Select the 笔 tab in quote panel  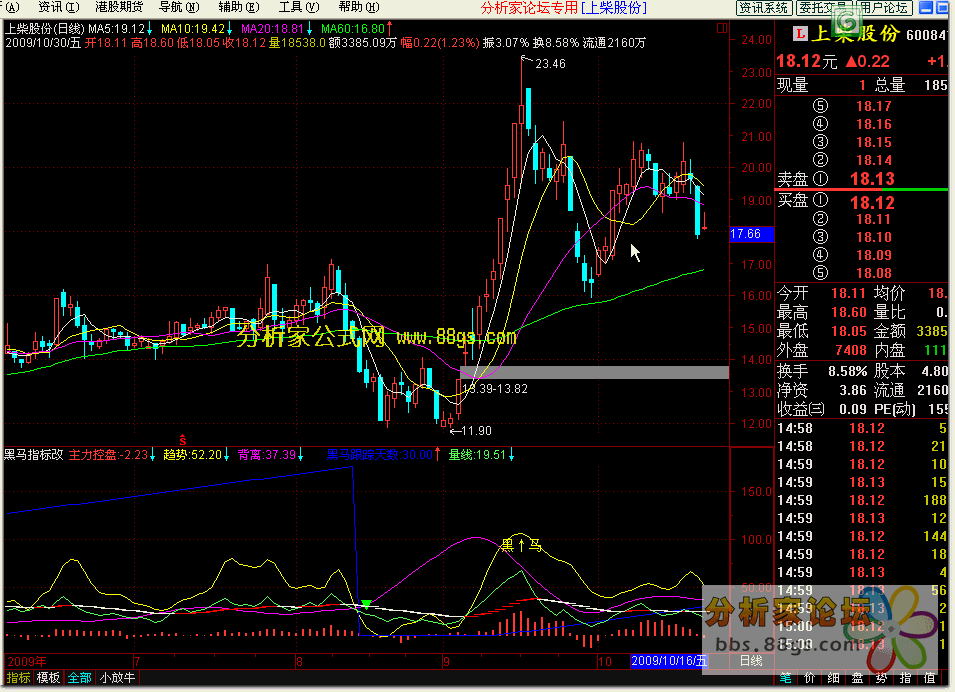coord(785,677)
